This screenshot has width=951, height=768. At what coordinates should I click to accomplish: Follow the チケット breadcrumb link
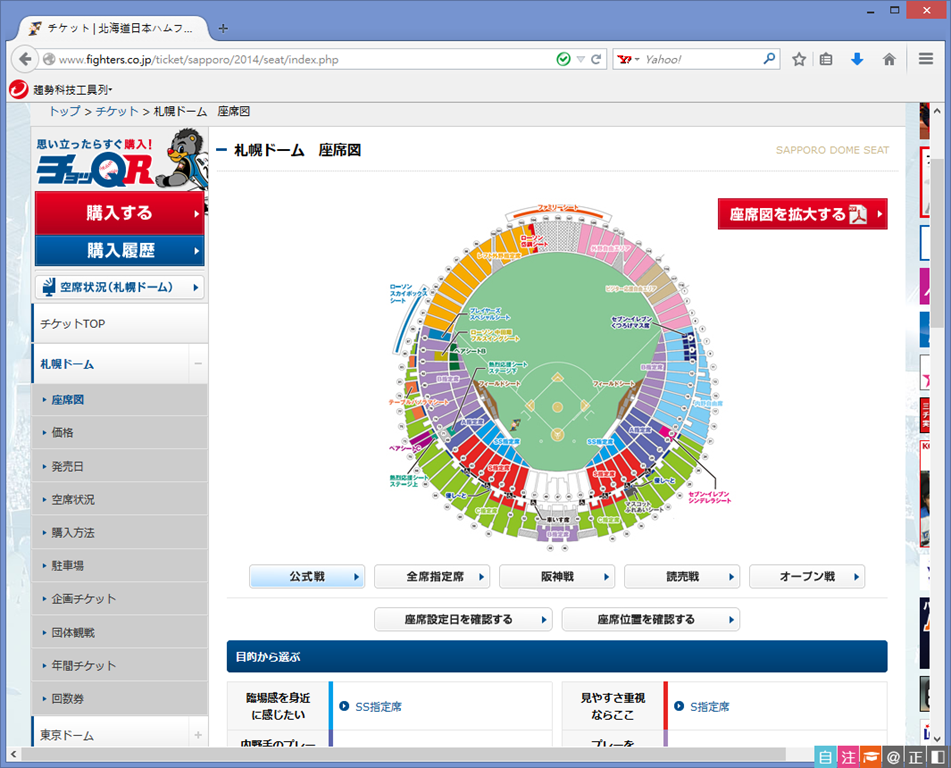[x=117, y=111]
